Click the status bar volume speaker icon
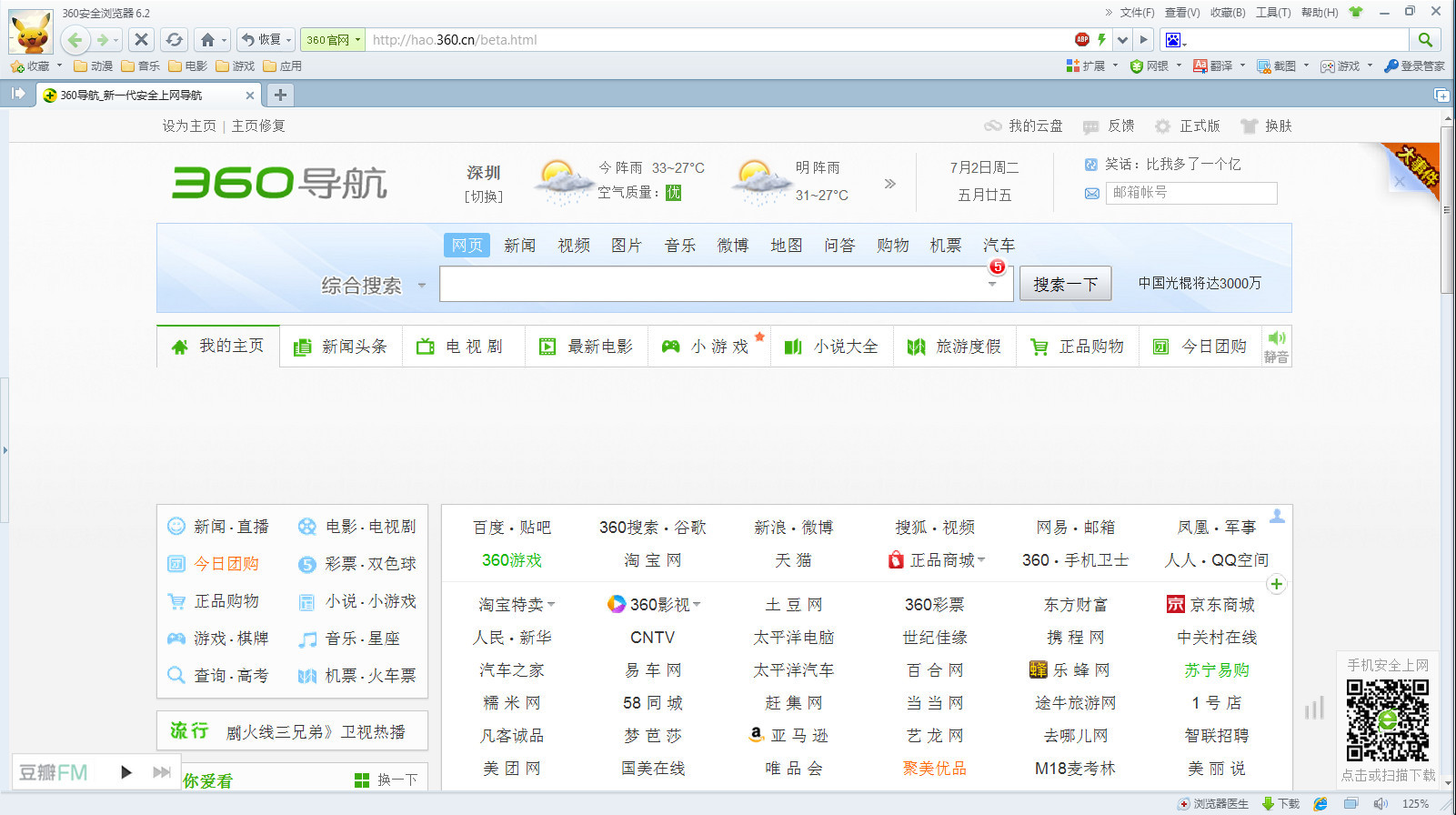Viewport: 1456px width, 815px height. pyautogui.click(x=1381, y=804)
